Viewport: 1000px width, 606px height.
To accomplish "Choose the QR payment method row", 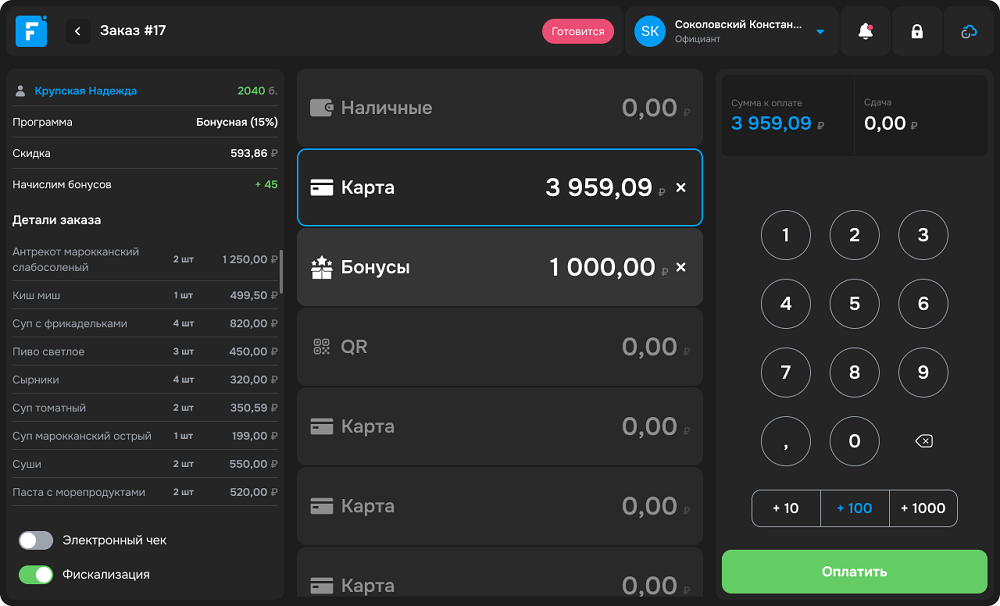I will tap(499, 347).
